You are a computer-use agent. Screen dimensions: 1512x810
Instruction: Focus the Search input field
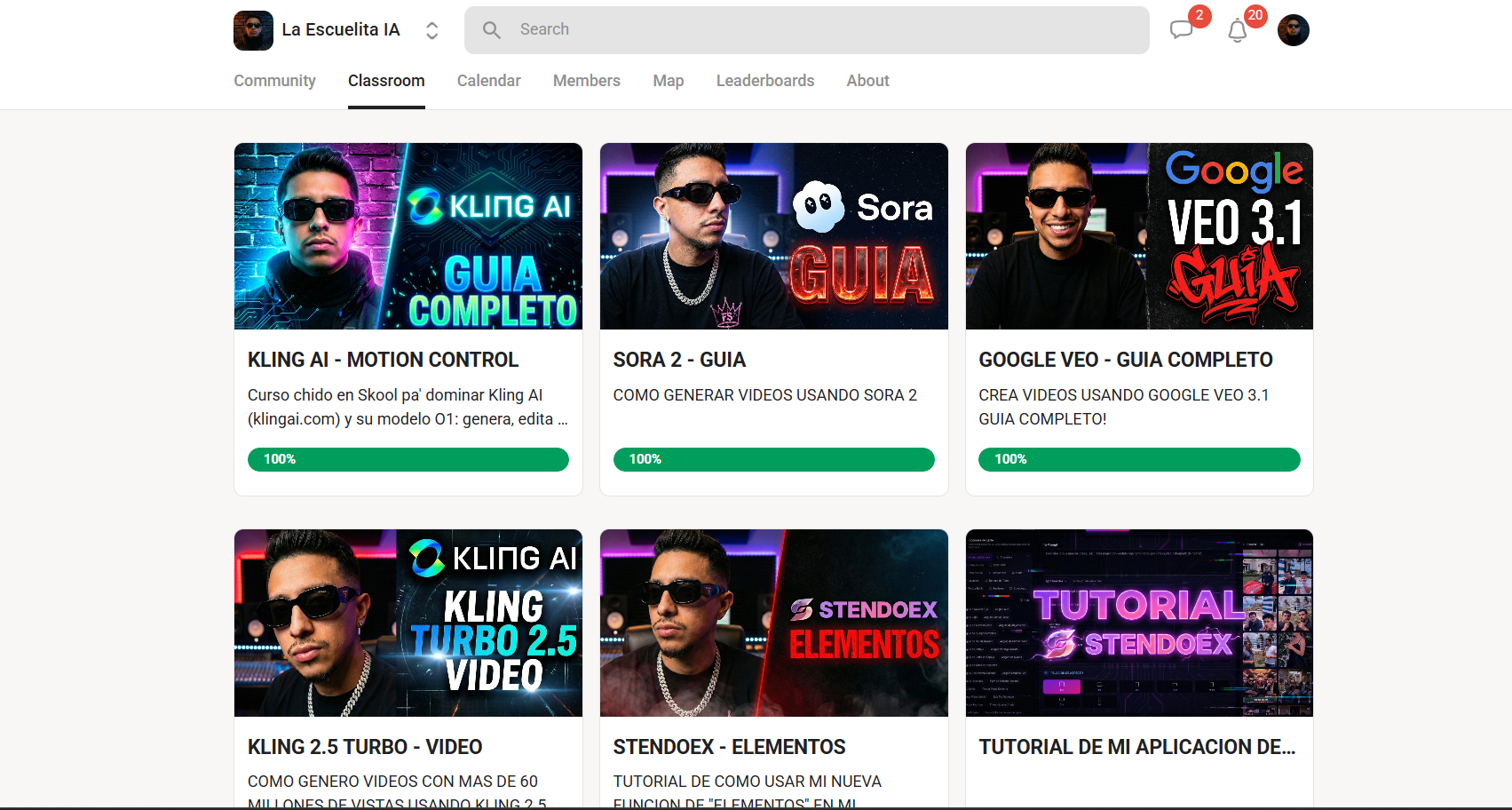click(807, 30)
